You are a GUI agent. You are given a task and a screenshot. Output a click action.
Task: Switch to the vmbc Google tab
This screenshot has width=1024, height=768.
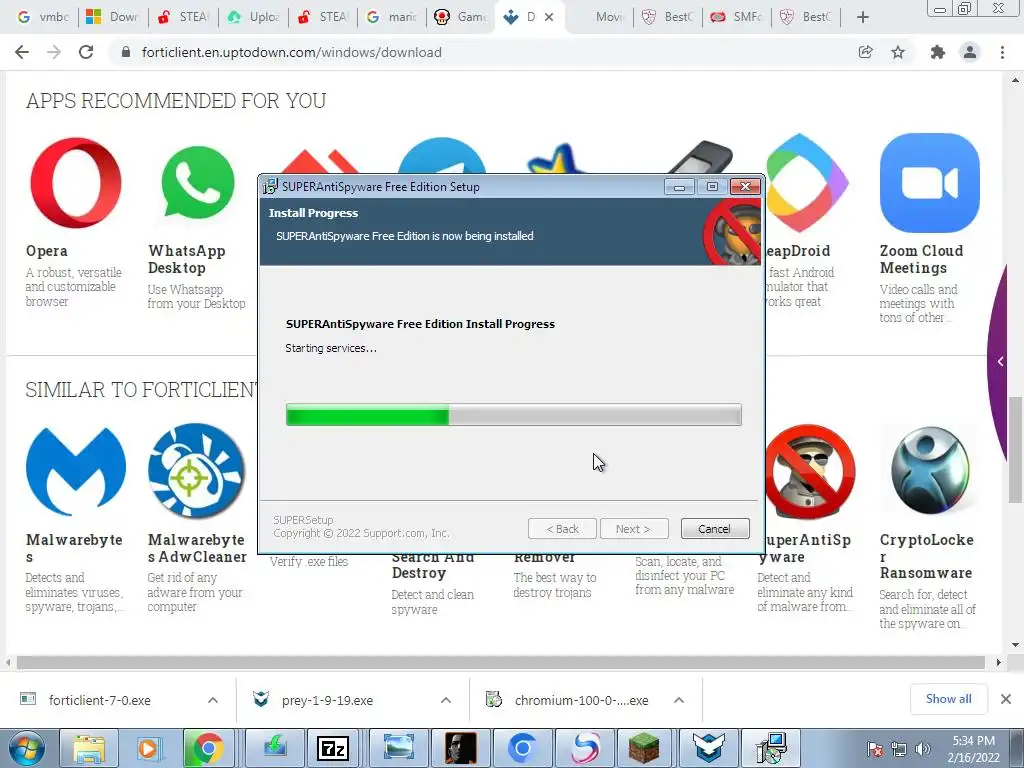(x=43, y=17)
